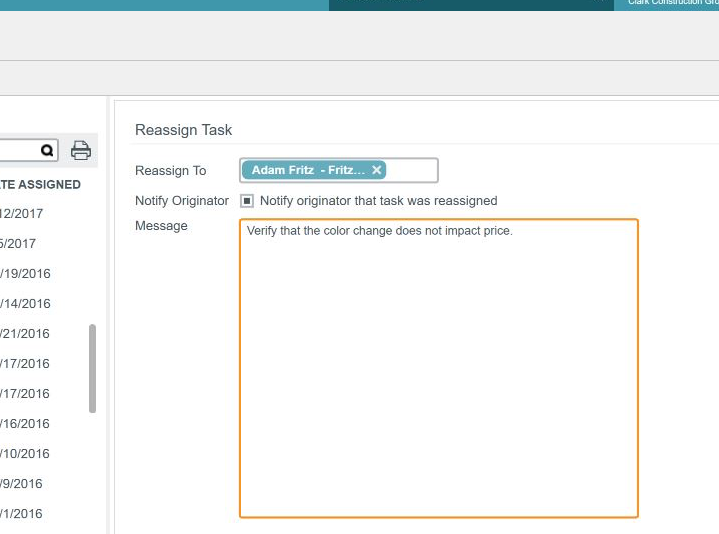Sort by the Date Assigned column header

tap(40, 184)
